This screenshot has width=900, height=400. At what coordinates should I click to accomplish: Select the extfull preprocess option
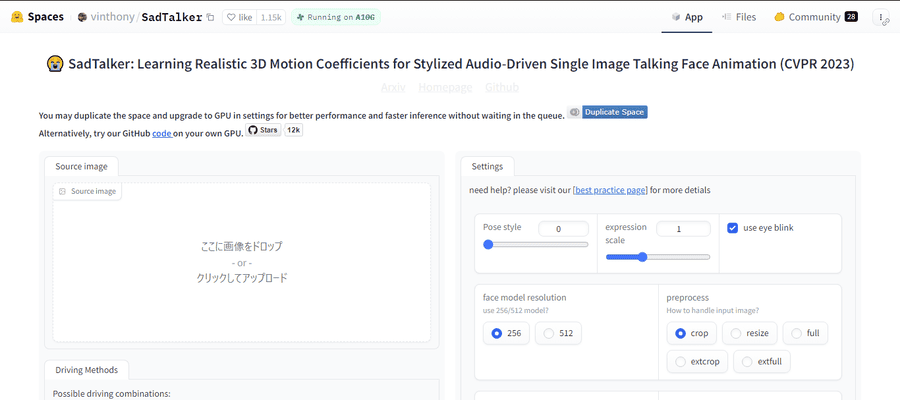point(762,362)
